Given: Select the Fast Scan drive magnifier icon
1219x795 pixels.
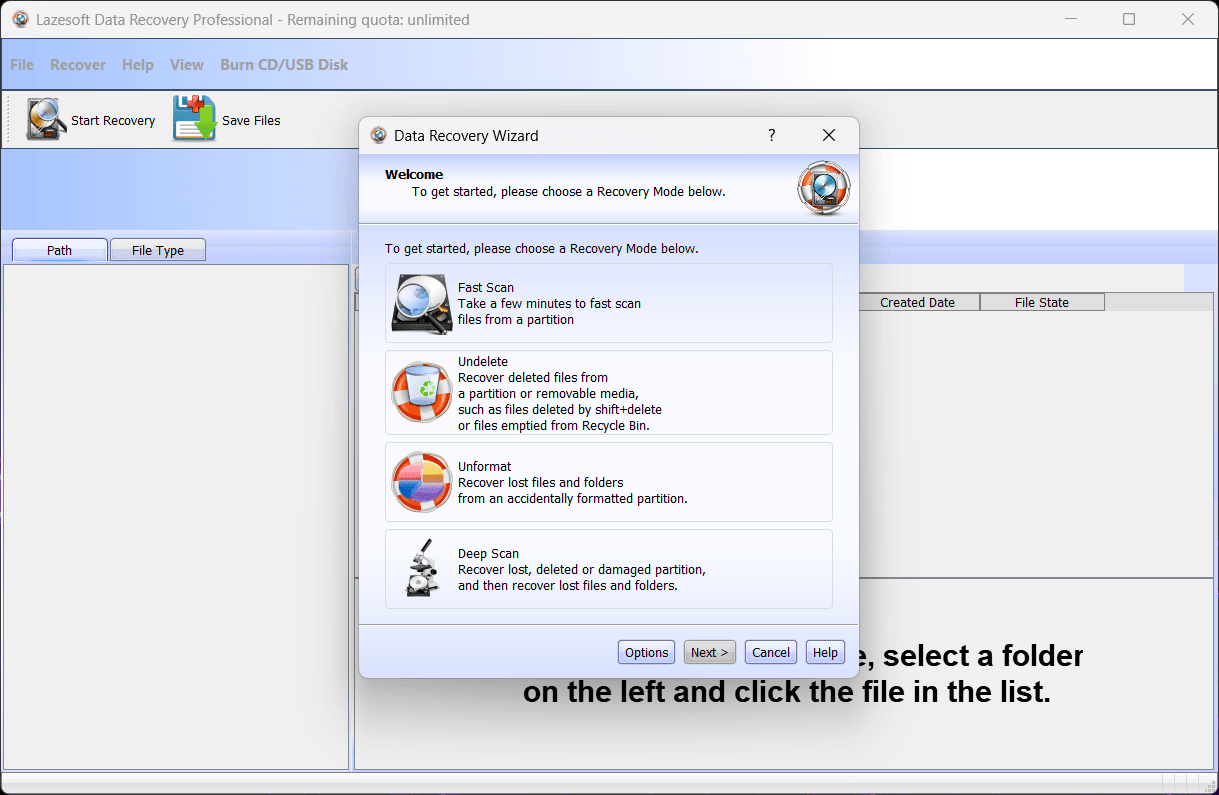Looking at the screenshot, I should tap(422, 303).
